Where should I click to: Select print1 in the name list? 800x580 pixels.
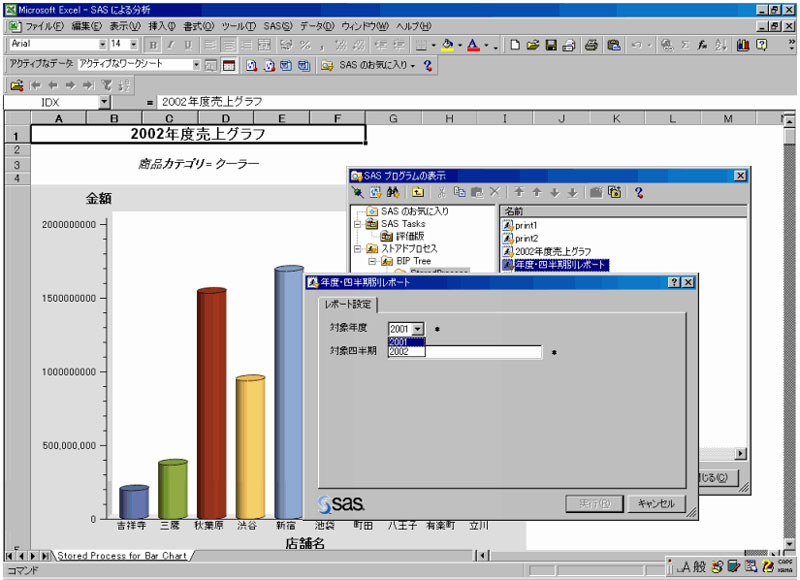(x=526, y=225)
